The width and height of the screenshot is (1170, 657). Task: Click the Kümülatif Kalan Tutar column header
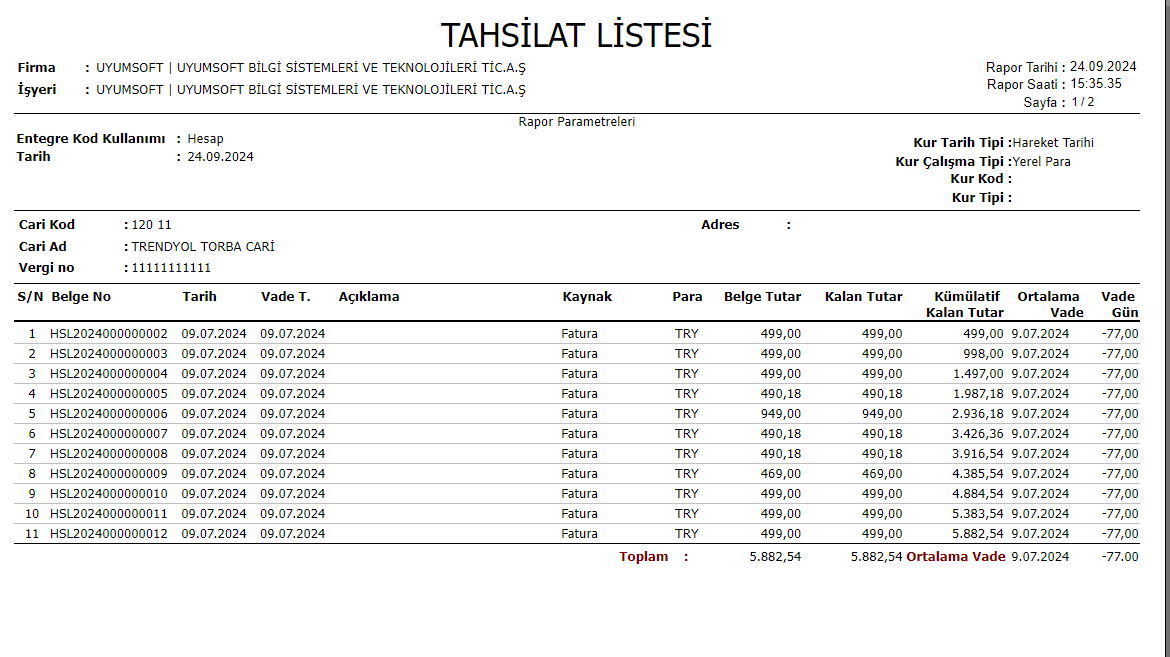[965, 305]
